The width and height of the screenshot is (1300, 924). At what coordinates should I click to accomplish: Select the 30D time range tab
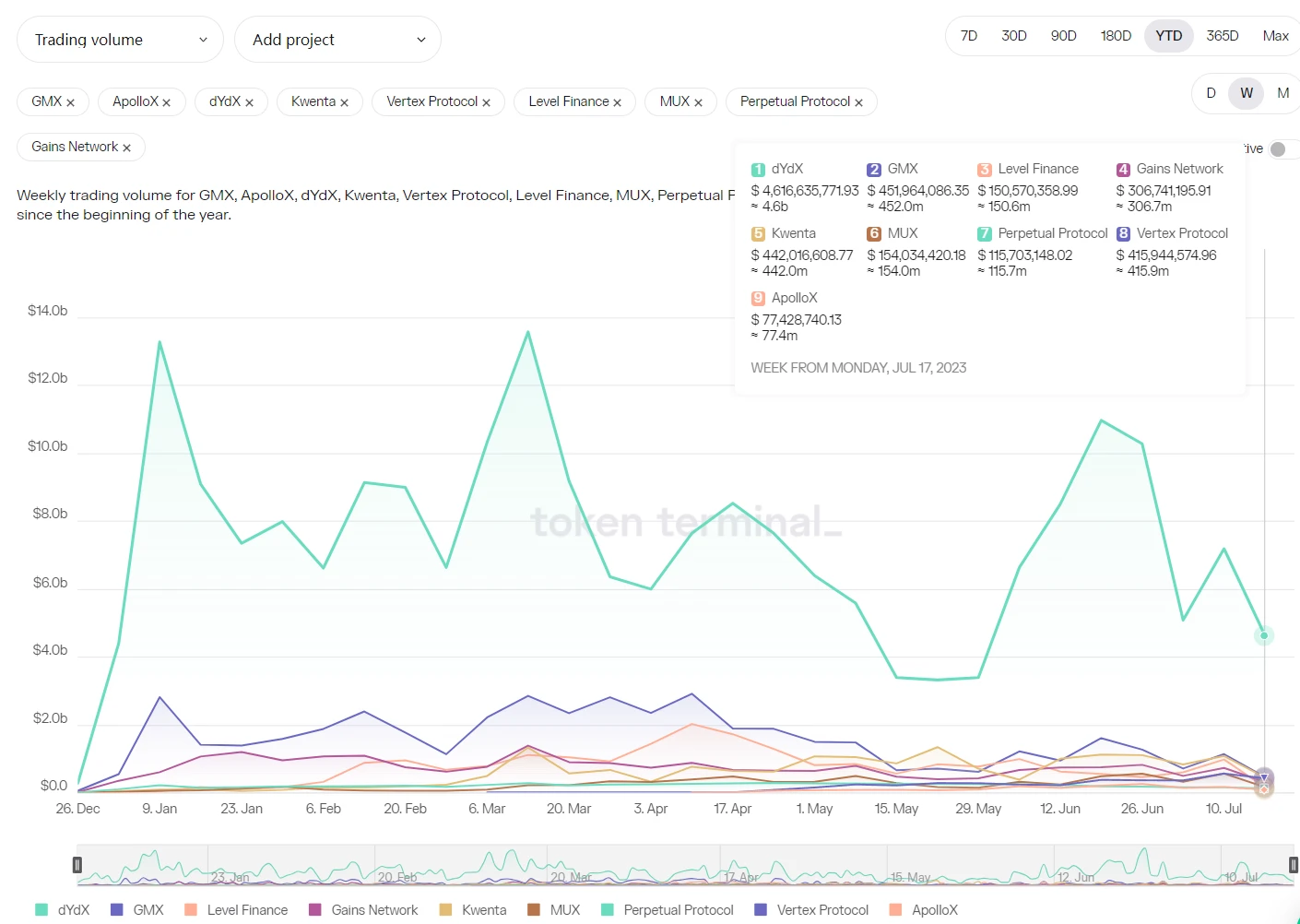[1013, 36]
